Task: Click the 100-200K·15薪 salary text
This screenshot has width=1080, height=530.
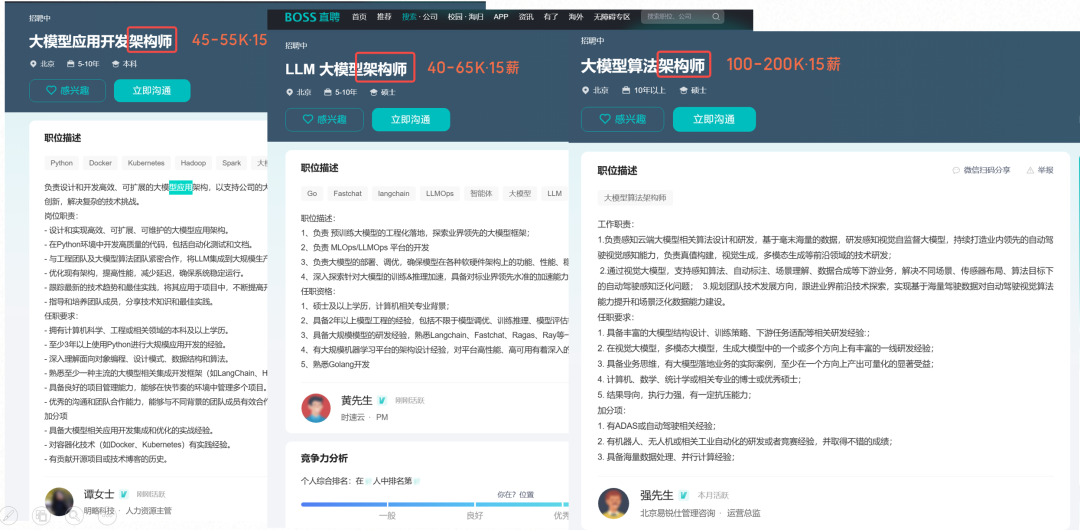Action: click(784, 65)
